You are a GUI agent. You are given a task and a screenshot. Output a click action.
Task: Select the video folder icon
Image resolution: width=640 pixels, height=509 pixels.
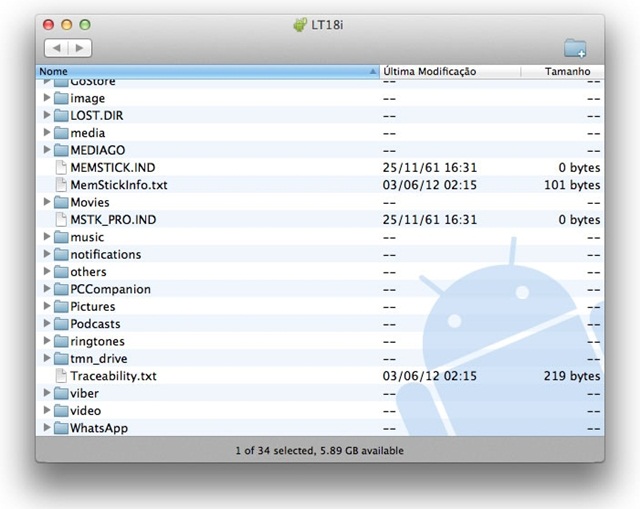(61, 411)
